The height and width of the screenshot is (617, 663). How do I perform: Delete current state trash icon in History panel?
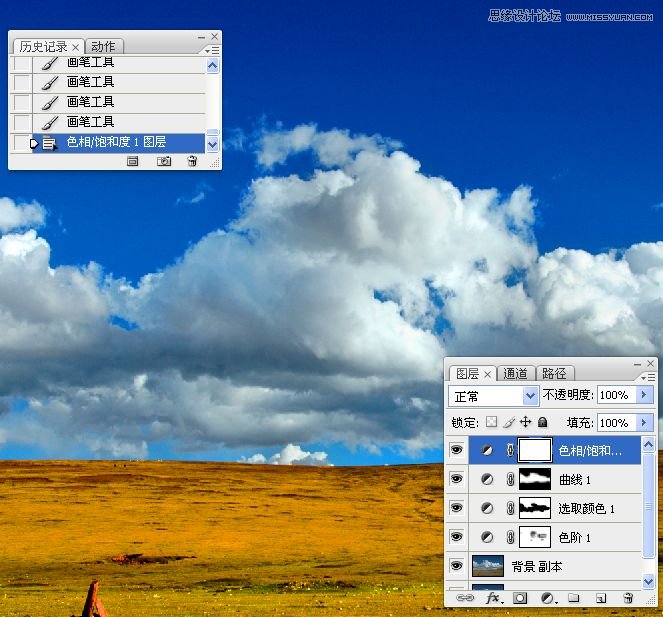(192, 161)
